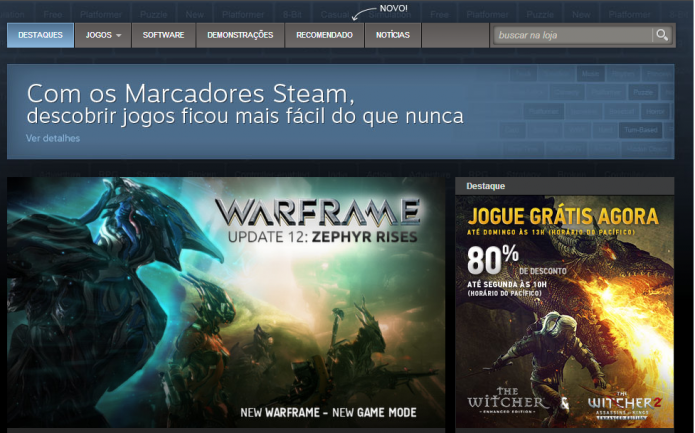Image resolution: width=695 pixels, height=433 pixels.
Task: Click 'New Warframe - New Game Mode' caption
Action: tap(328, 413)
